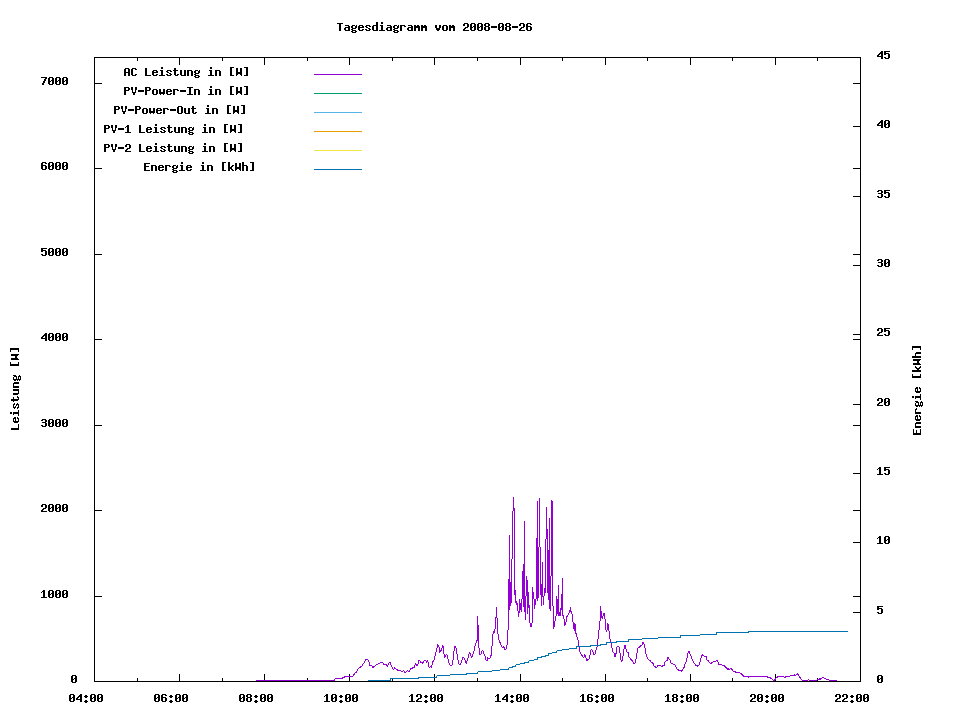Click the 20 value on the right energy axis
Image resolution: width=960 pixels, height=720 pixels.
click(x=883, y=403)
